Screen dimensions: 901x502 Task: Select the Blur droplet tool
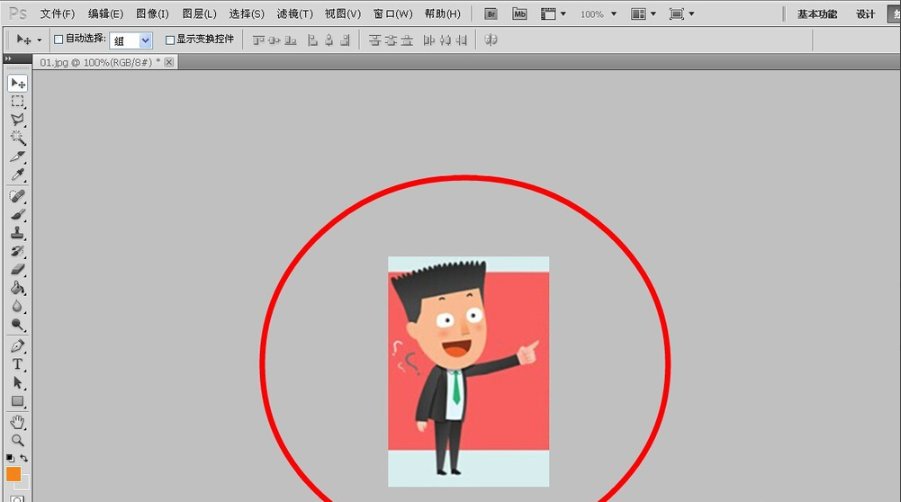pos(17,306)
